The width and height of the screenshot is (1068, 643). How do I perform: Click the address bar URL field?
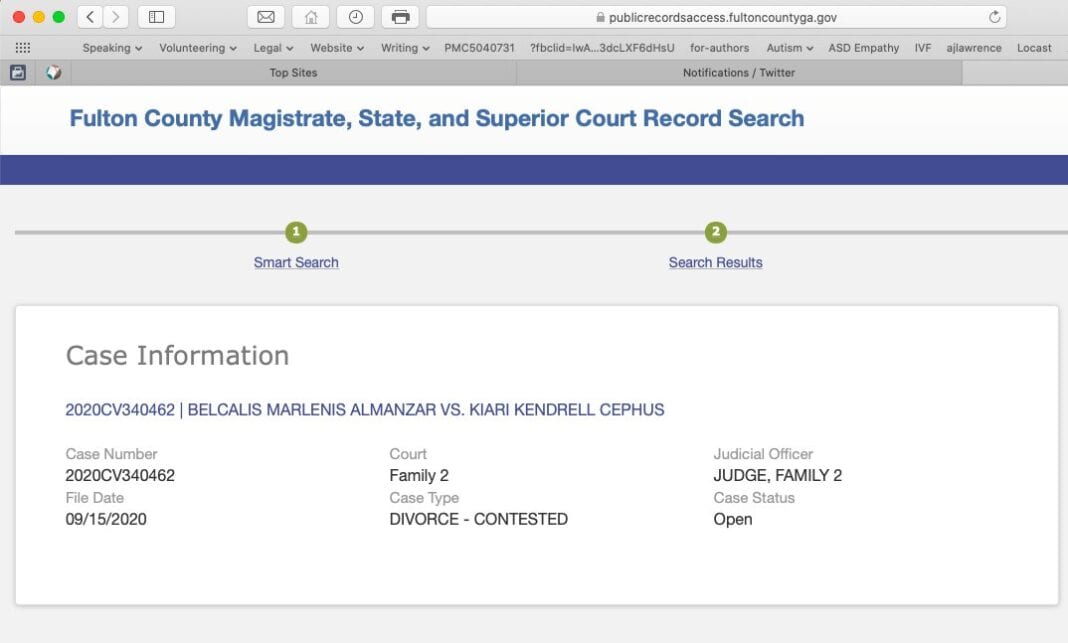pos(715,17)
